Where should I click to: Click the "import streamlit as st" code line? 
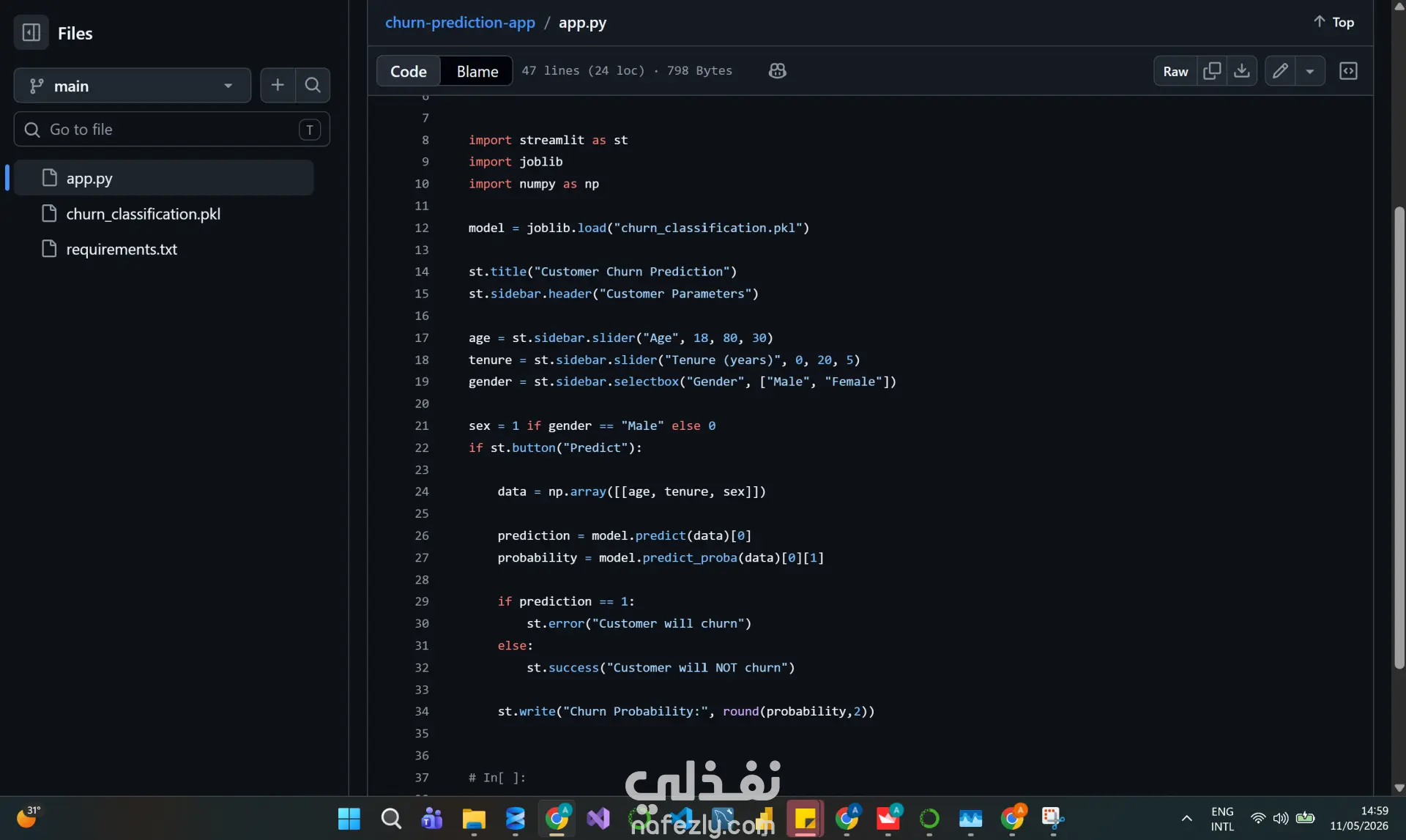click(x=548, y=140)
